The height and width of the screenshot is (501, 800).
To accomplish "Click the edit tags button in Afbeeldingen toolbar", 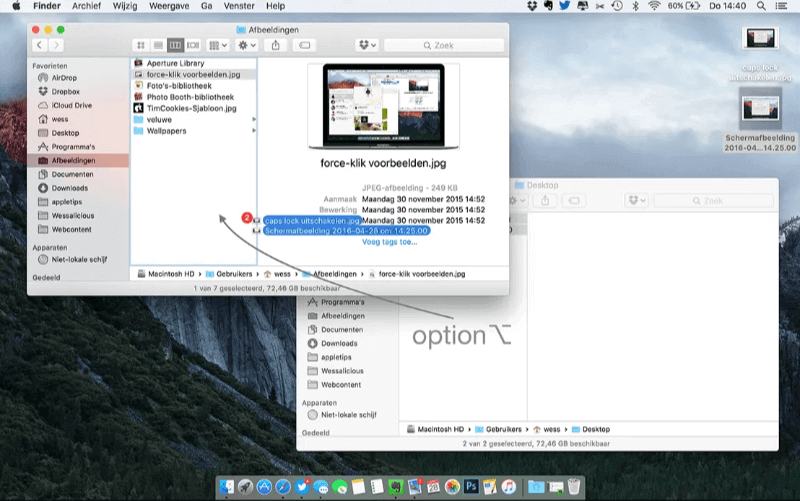I will [x=305, y=45].
